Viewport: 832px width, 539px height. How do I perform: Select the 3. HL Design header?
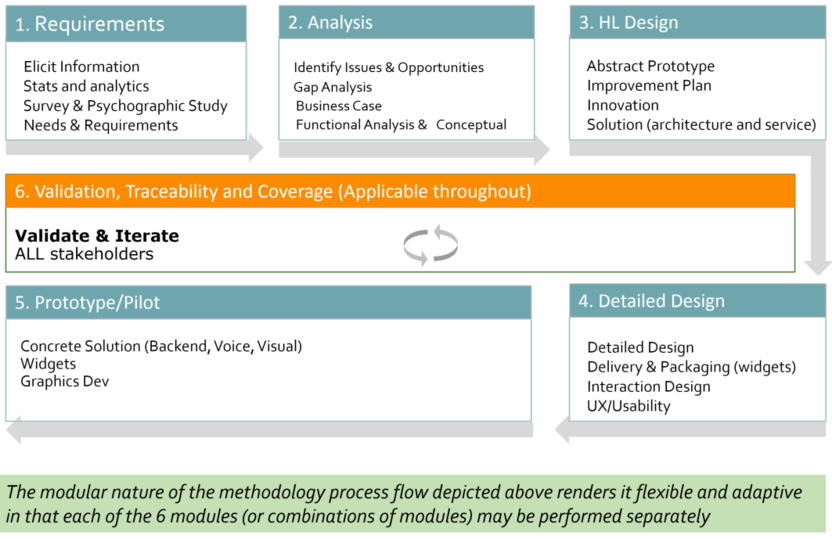click(698, 22)
